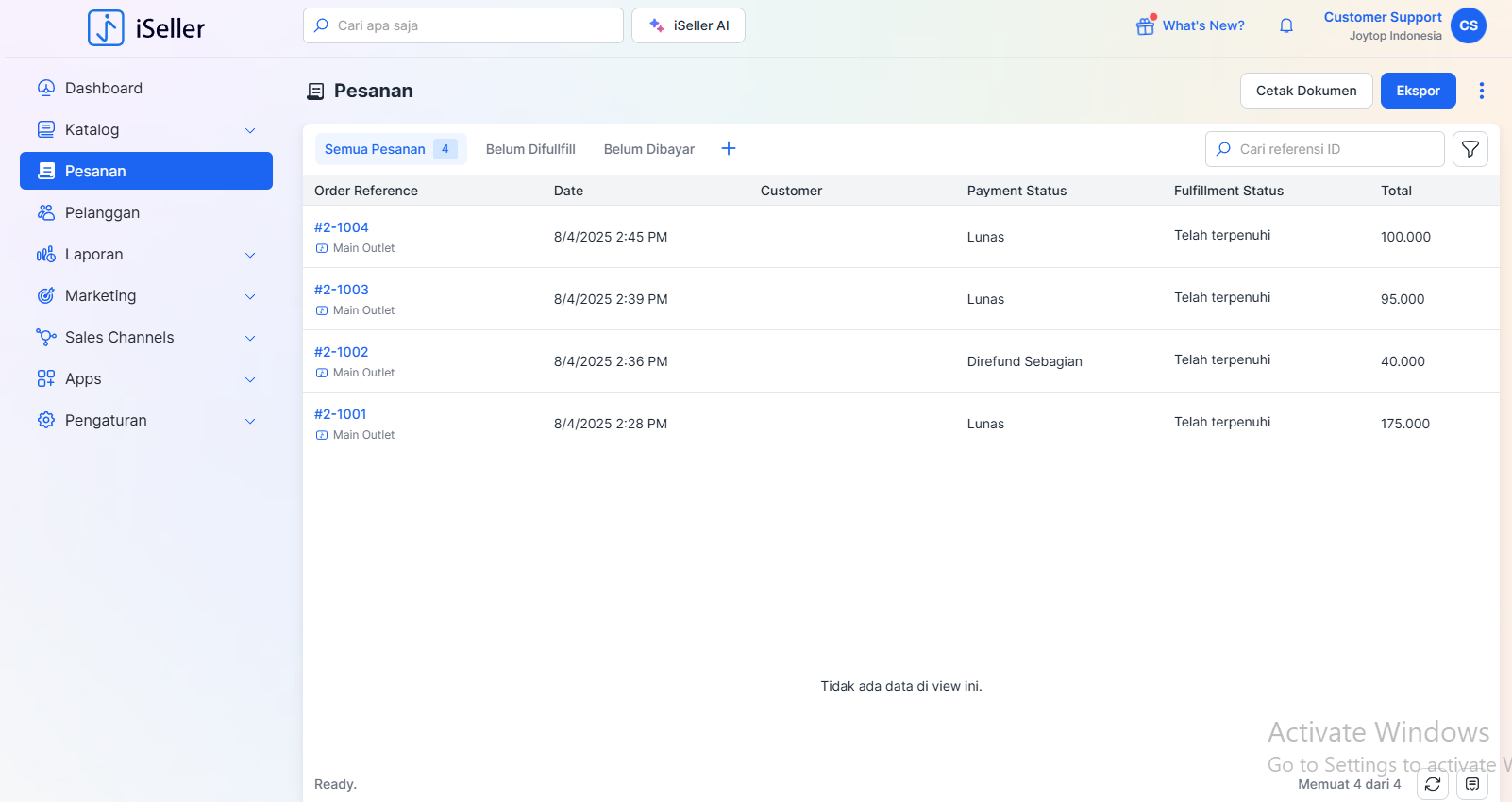Open the filter funnel icon
The width and height of the screenshot is (1512, 802).
tap(1470, 149)
